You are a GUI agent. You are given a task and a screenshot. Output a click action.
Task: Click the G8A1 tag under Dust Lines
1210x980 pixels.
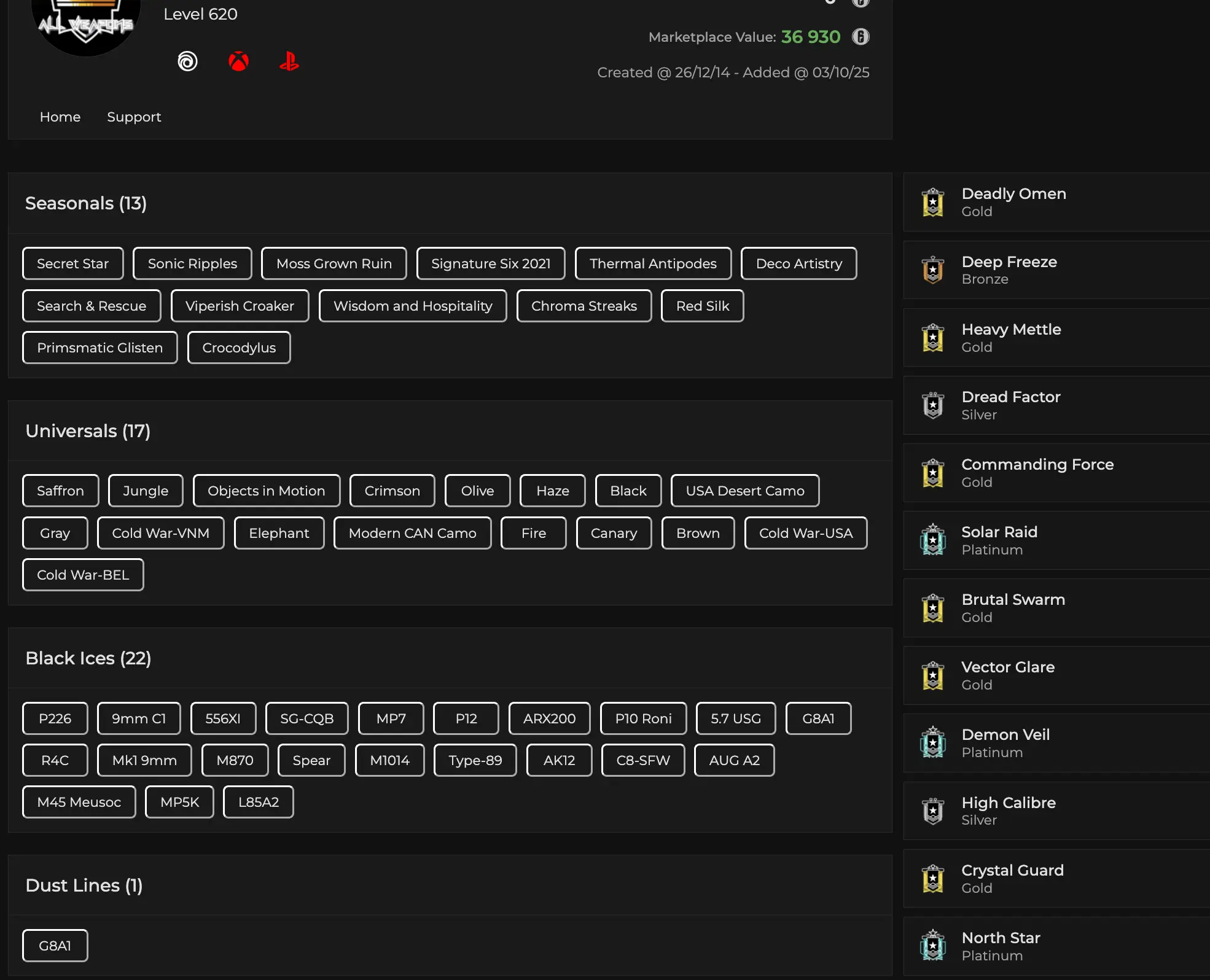[55, 946]
